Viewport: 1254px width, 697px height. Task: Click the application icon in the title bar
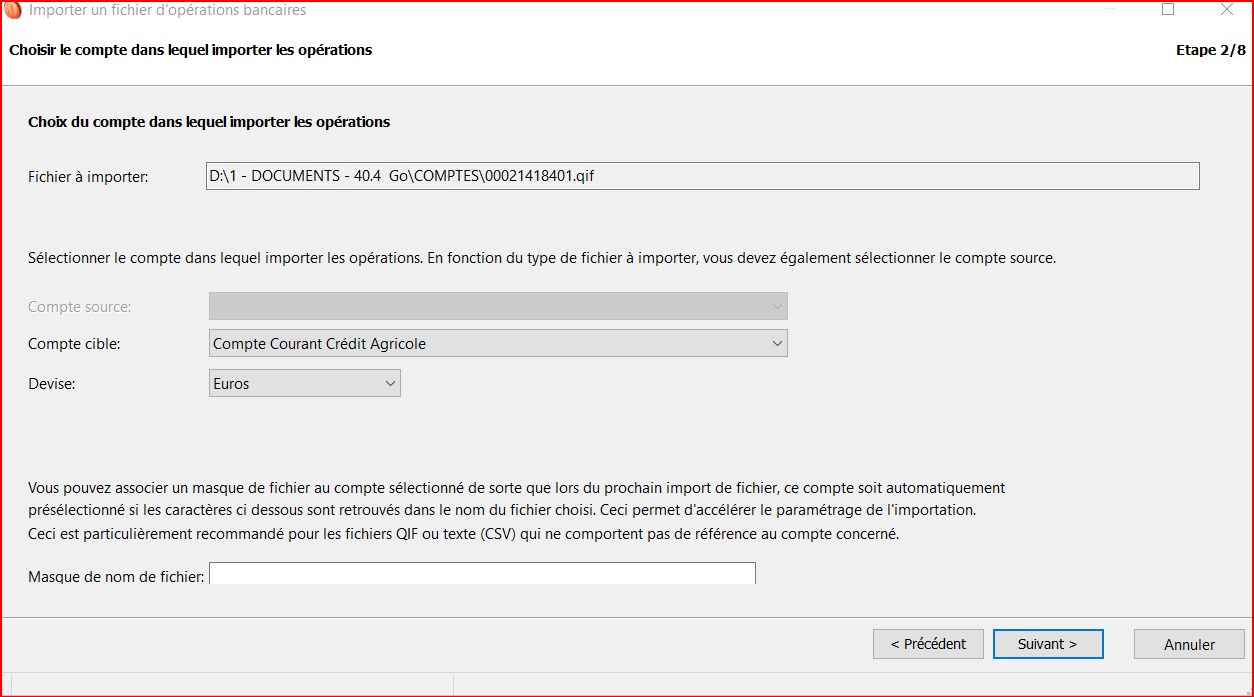[13, 10]
